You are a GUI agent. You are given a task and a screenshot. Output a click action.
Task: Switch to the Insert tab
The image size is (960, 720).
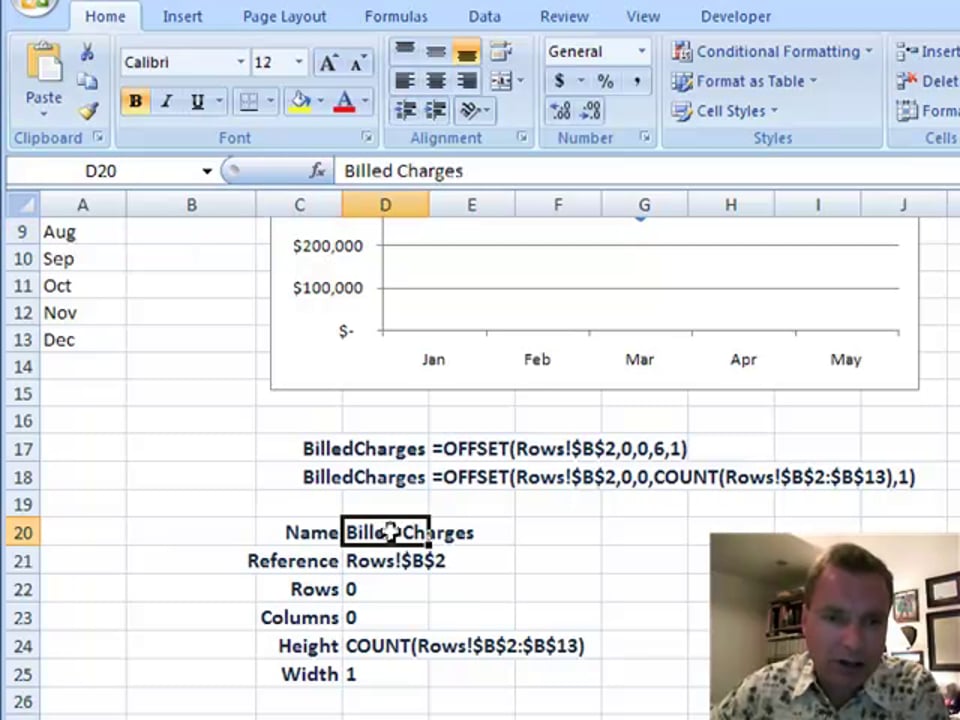pyautogui.click(x=182, y=17)
